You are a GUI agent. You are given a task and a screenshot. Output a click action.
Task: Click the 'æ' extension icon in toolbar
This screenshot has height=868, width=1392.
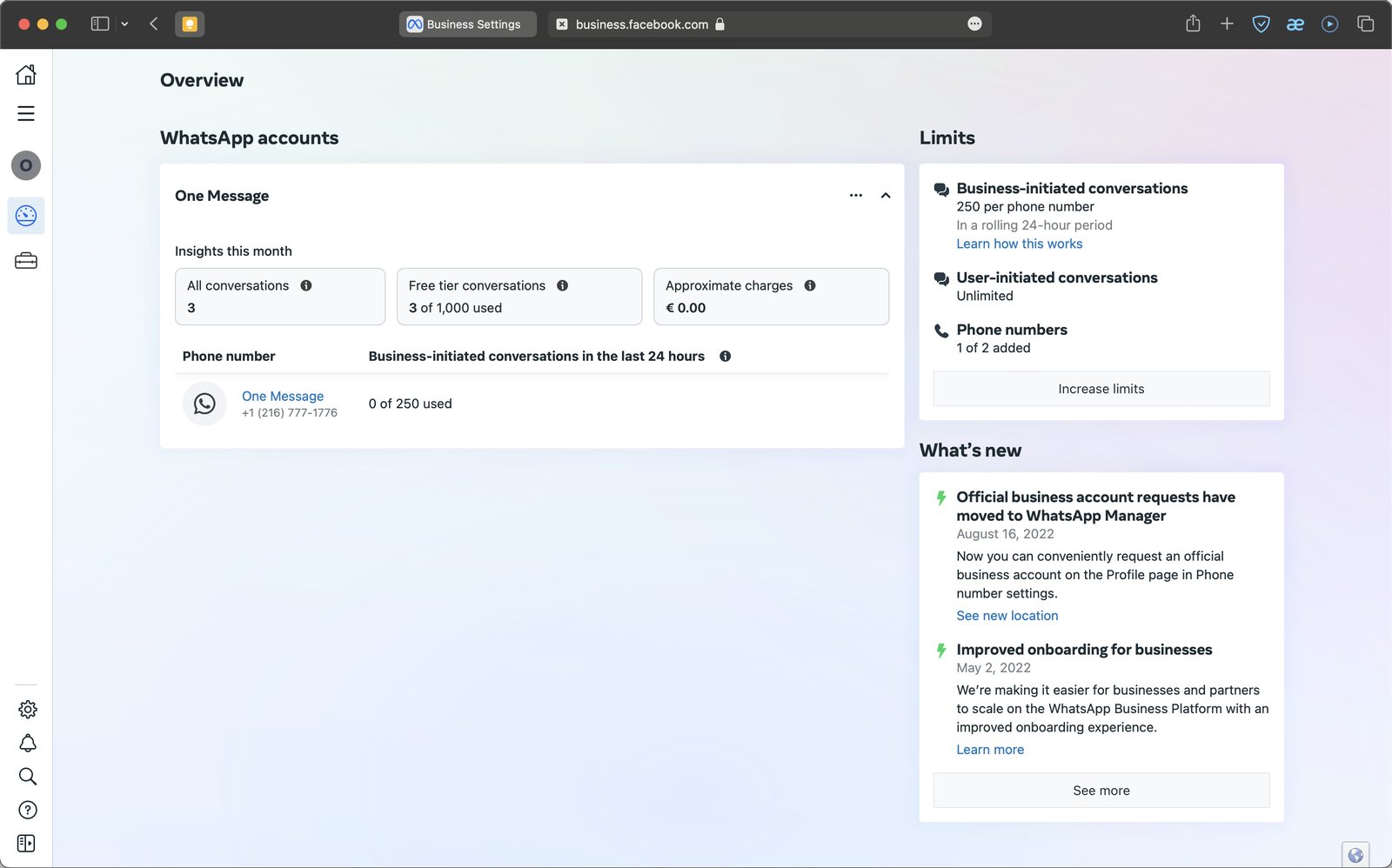click(x=1295, y=24)
